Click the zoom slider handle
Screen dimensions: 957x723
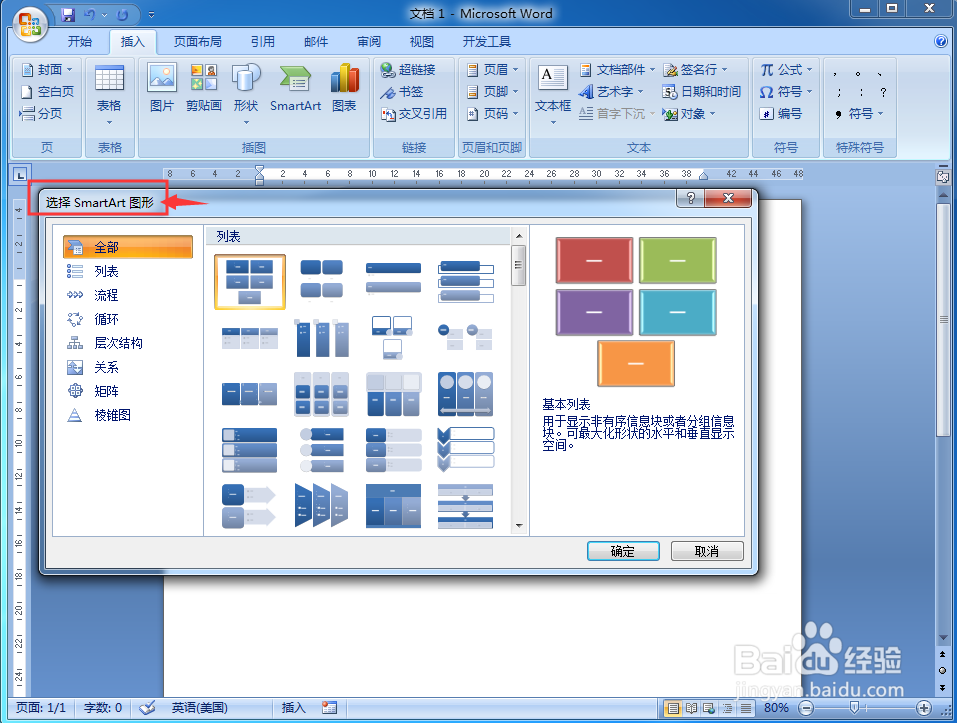(x=854, y=708)
